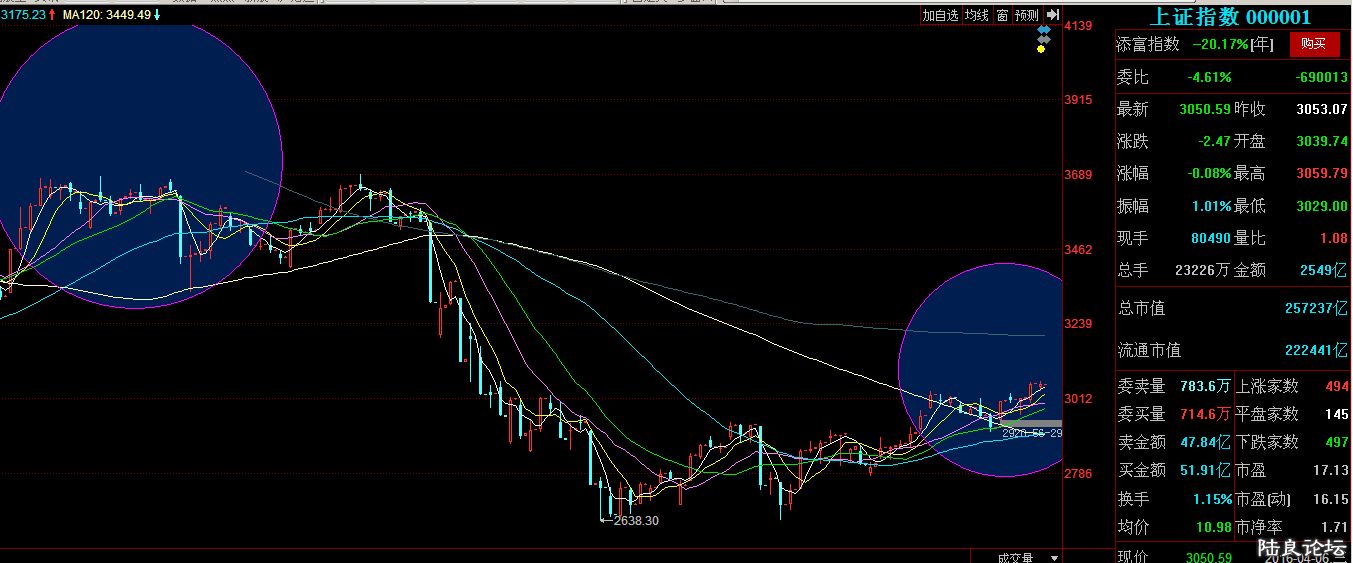Screen dimensions: 1353x563
Task: Click the 加自选 add-to-watchlist button
Action: 940,16
